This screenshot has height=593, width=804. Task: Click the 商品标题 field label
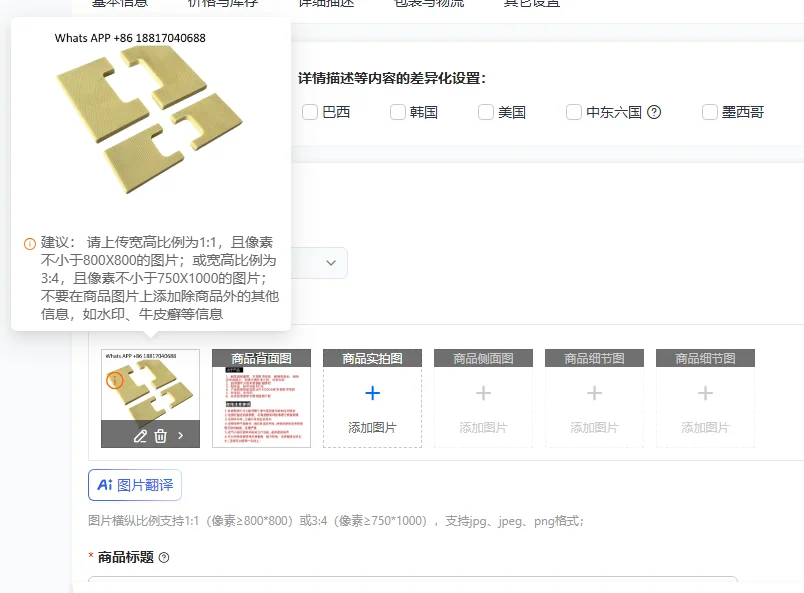[126, 557]
